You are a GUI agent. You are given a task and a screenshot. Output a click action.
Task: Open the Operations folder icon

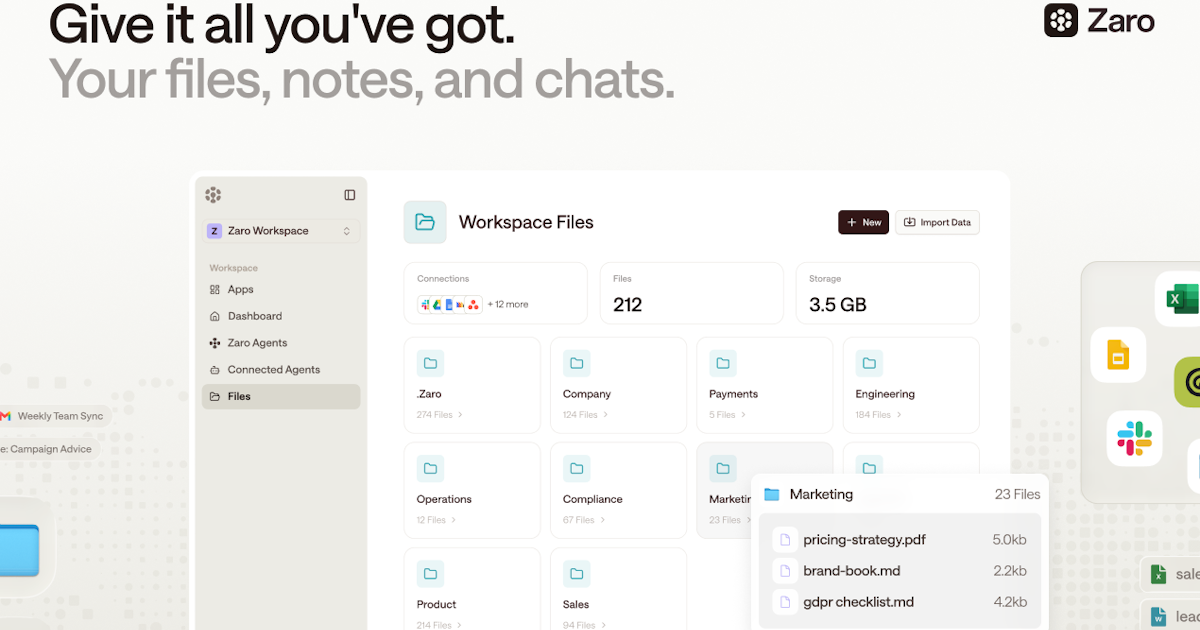point(430,468)
